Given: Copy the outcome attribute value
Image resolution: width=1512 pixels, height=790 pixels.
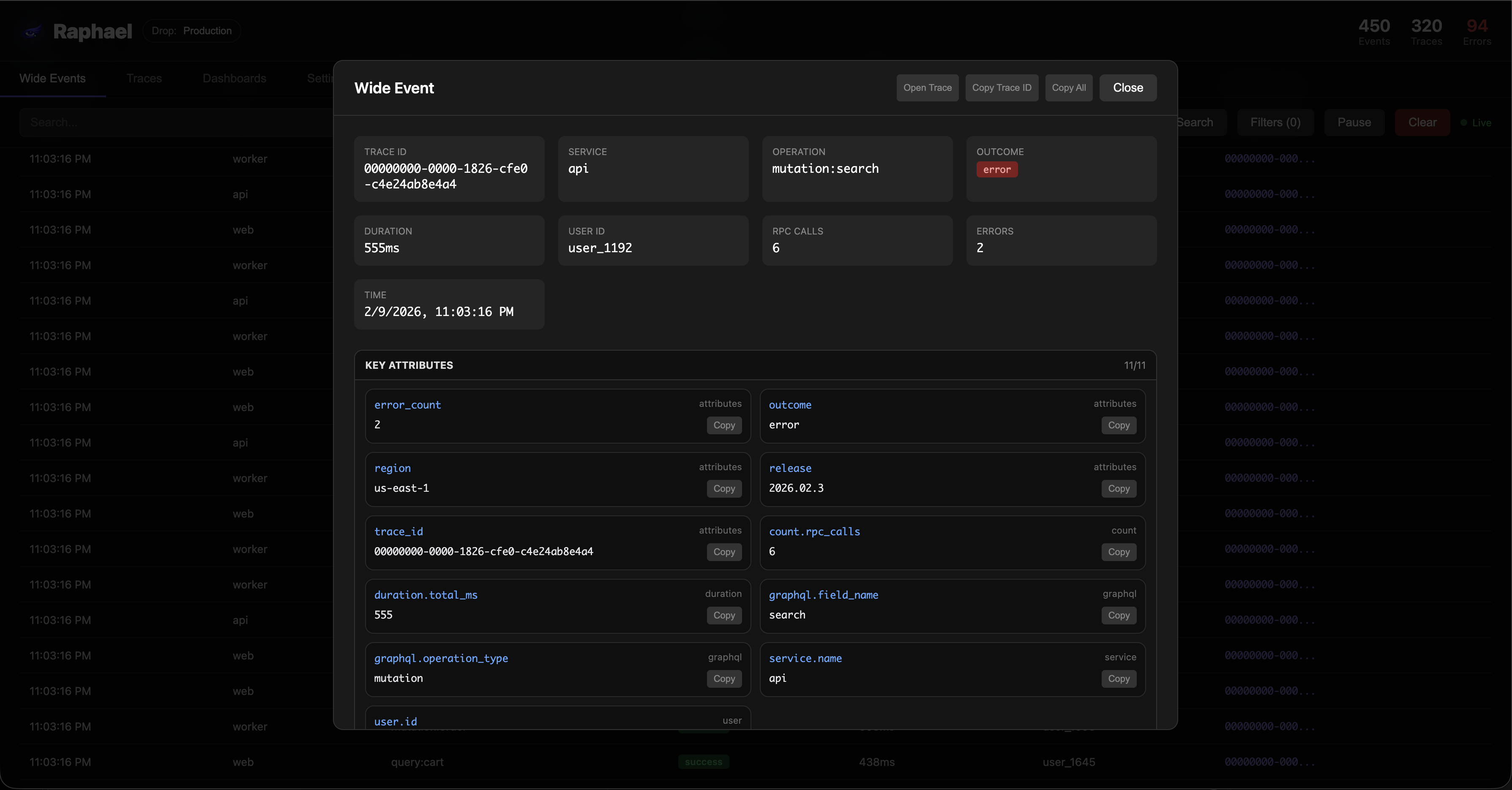Looking at the screenshot, I should coord(1118,425).
